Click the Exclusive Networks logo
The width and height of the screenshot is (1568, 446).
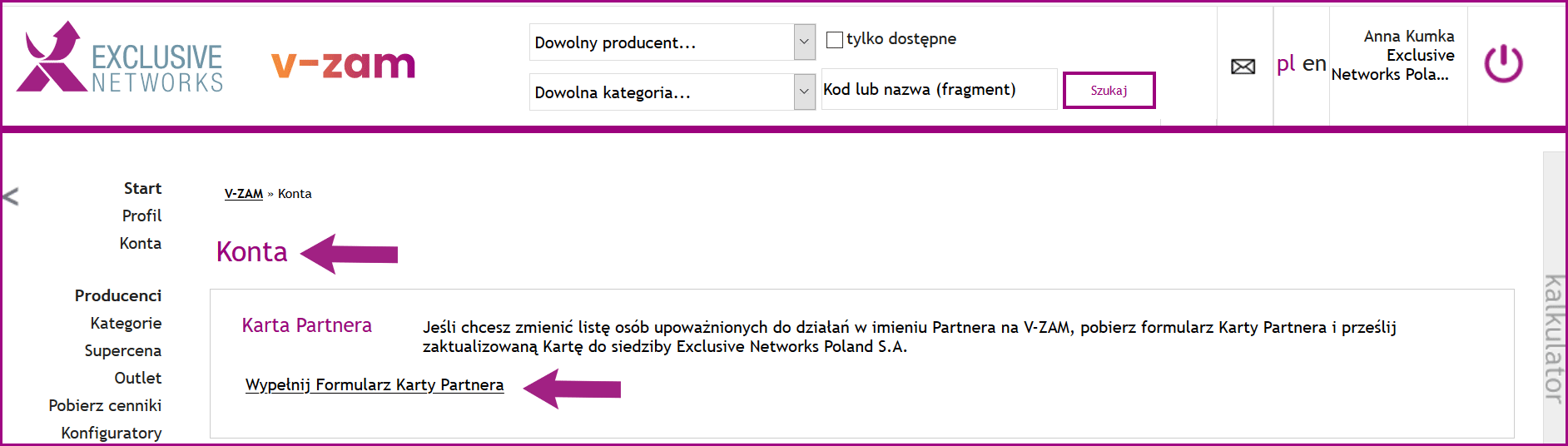click(x=120, y=58)
